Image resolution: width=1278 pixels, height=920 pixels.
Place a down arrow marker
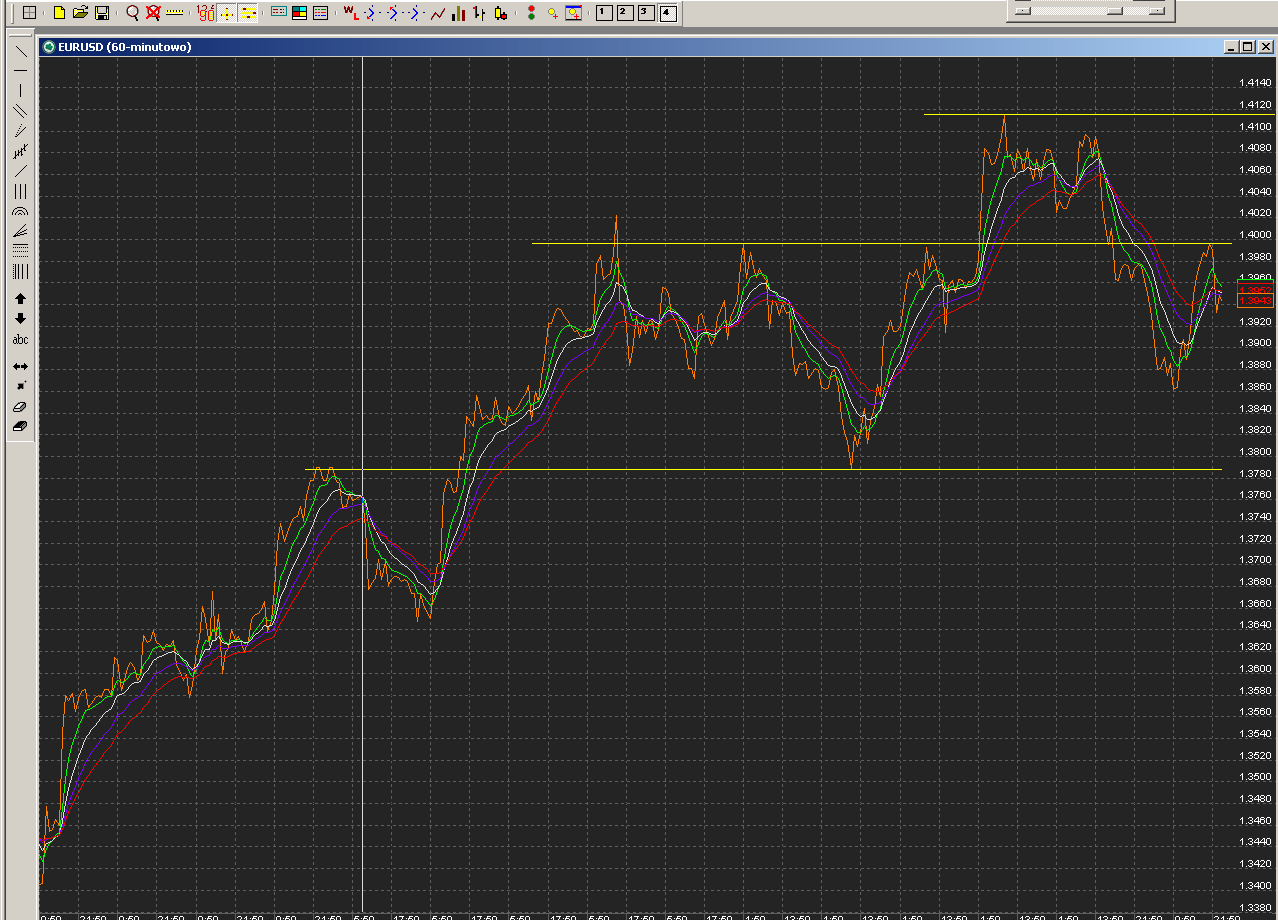pyautogui.click(x=20, y=319)
